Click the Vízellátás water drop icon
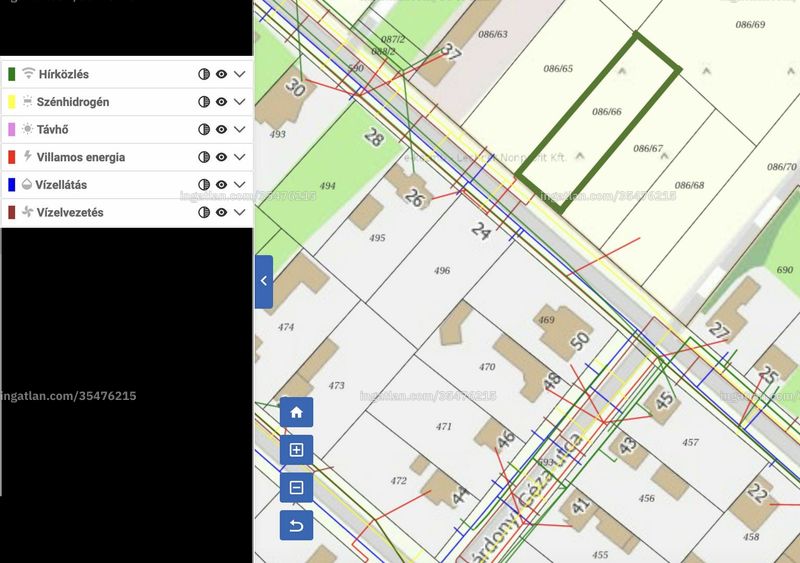 click(27, 184)
